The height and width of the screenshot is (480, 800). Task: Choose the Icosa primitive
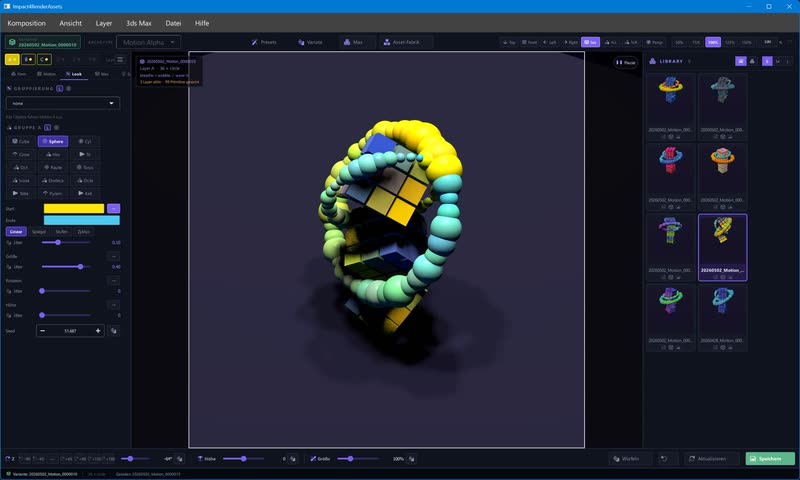click(21, 181)
